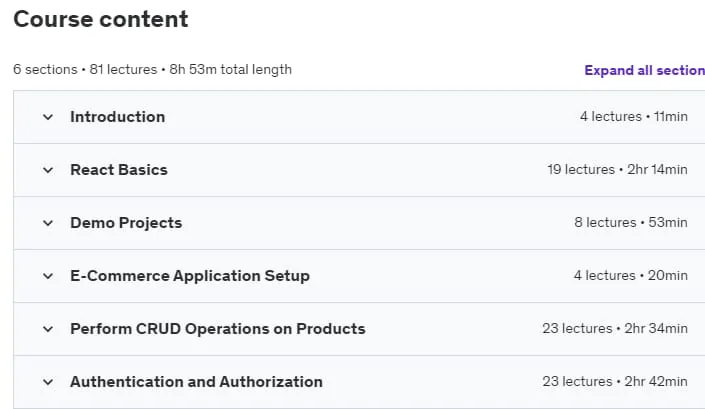The height and width of the screenshot is (409, 705).
Task: Click the '4 lectures • 11min' label
Action: [x=634, y=116]
